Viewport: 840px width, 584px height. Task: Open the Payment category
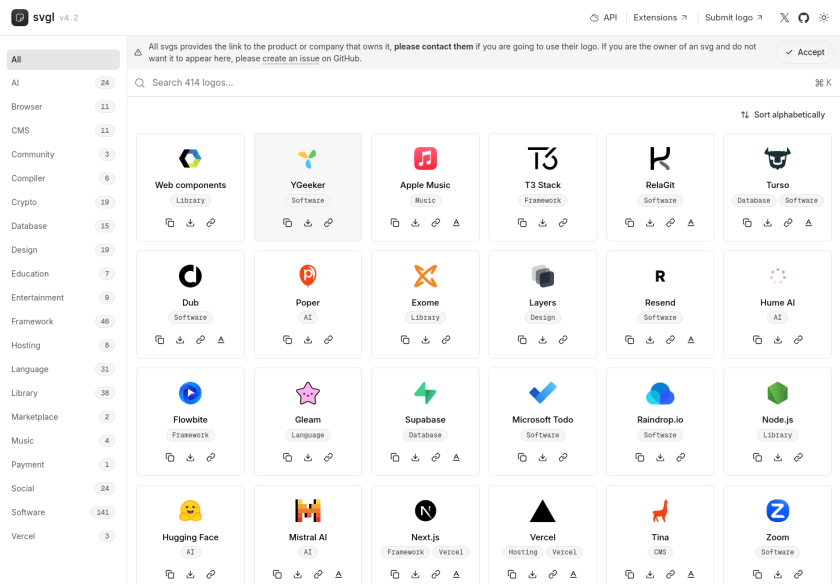point(63,465)
